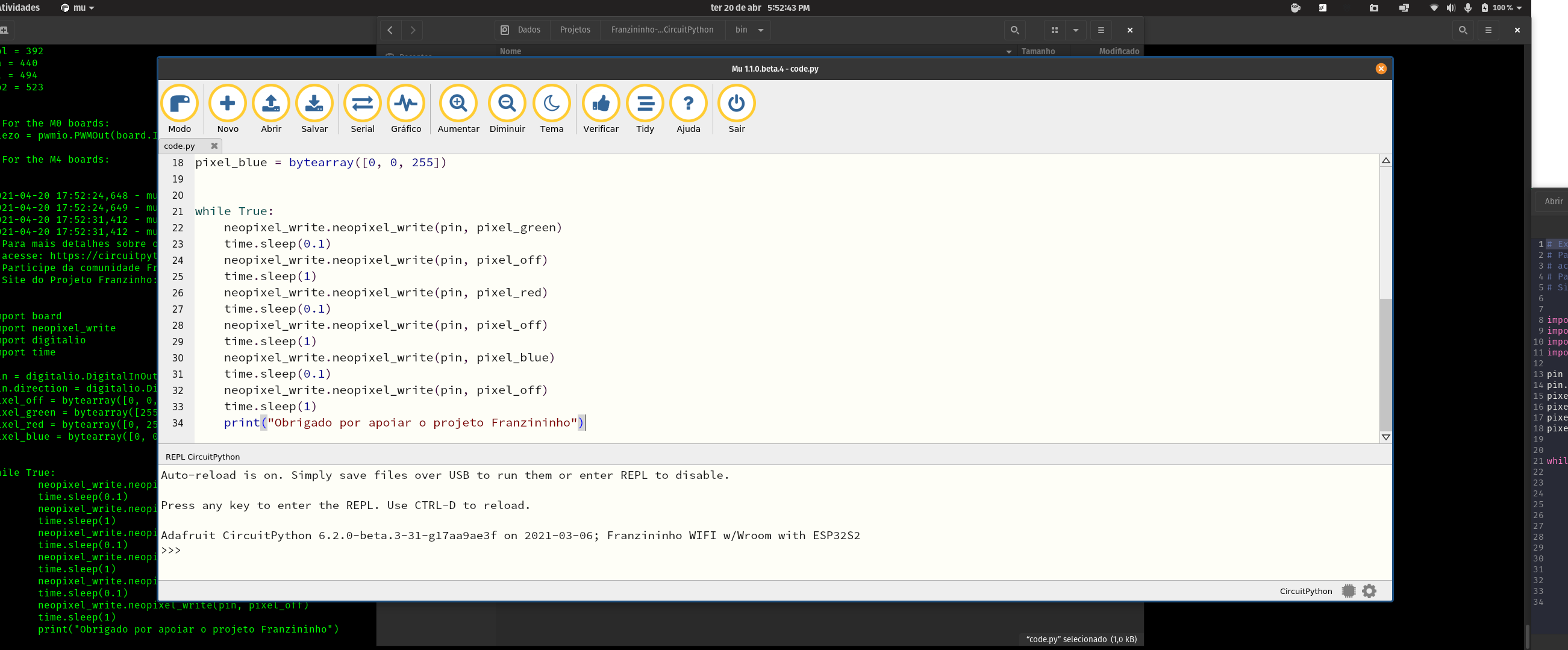Check the code with Verificar
Screen dimensions: 1568x650
(x=601, y=109)
